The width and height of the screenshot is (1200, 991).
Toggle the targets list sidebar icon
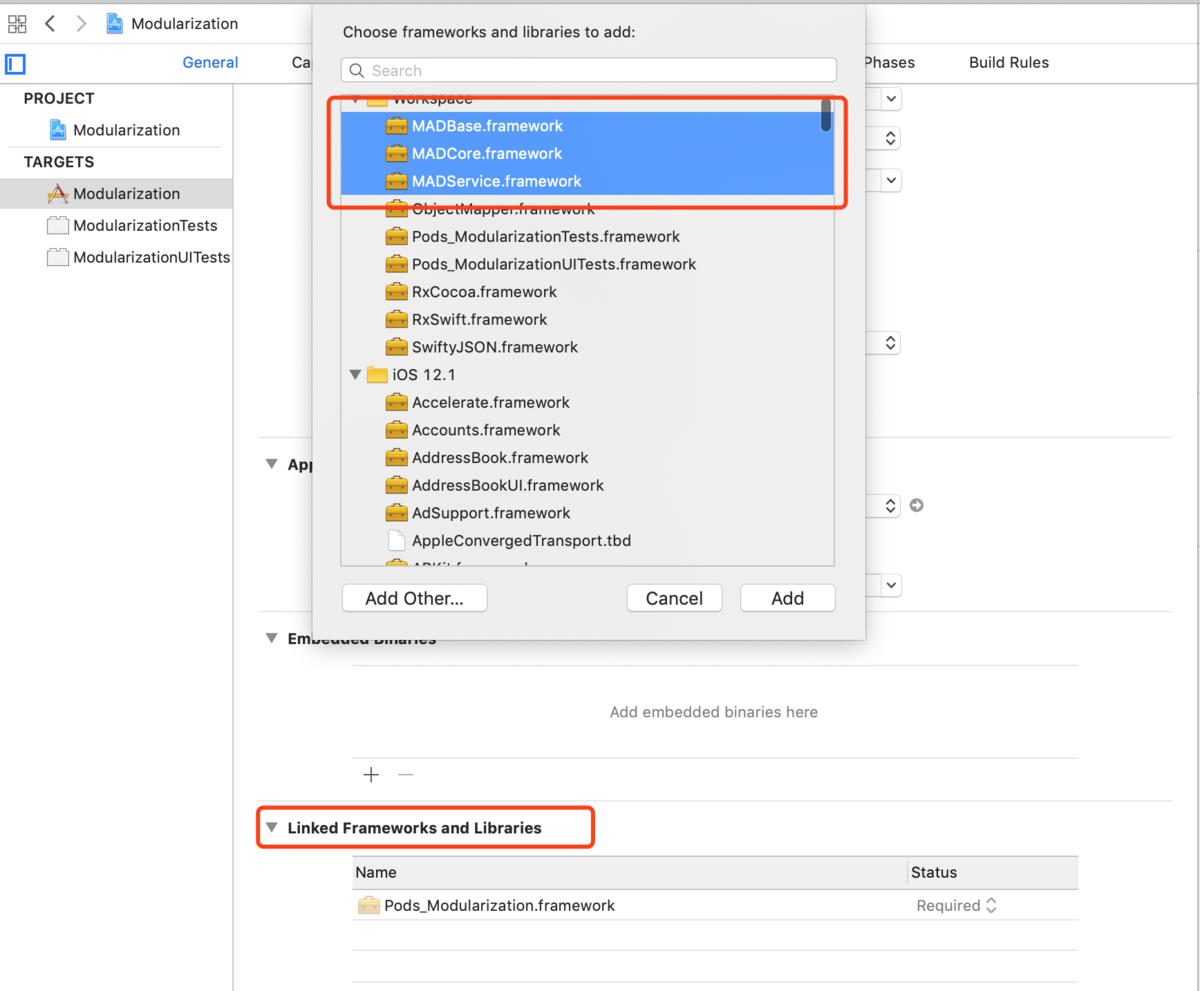coord(15,64)
